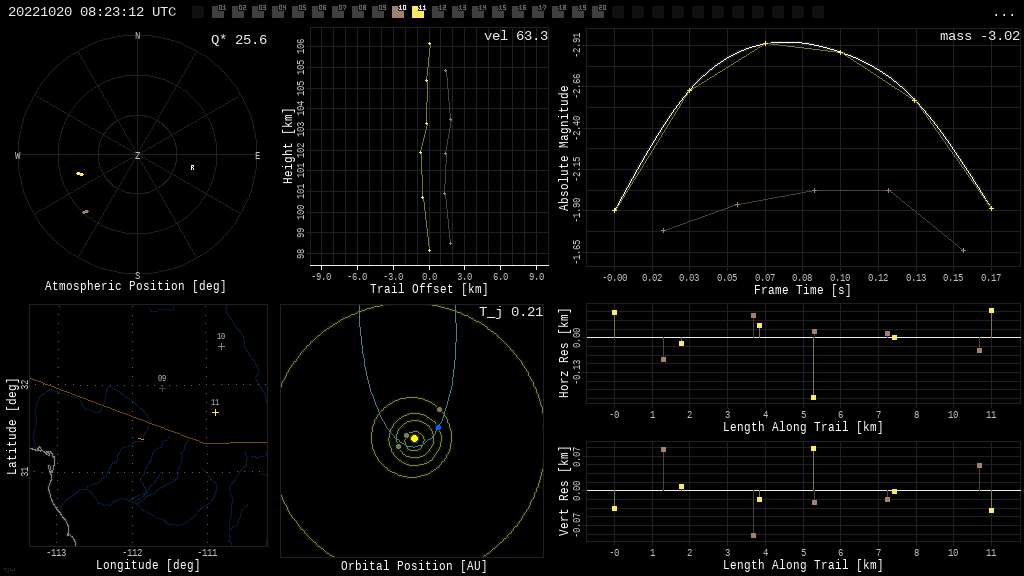Select station square 15 in top strip
Image resolution: width=1024 pixels, height=576 pixels.
tap(498, 12)
